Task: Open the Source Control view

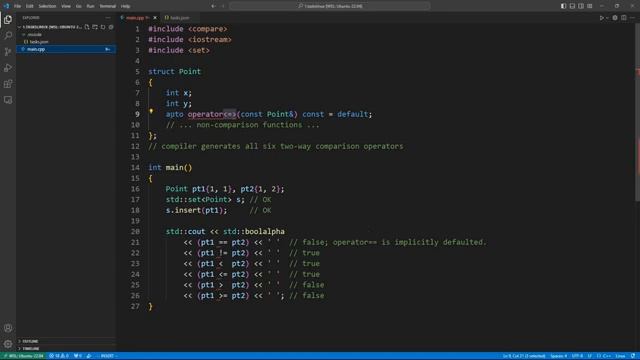Action: click(8, 52)
